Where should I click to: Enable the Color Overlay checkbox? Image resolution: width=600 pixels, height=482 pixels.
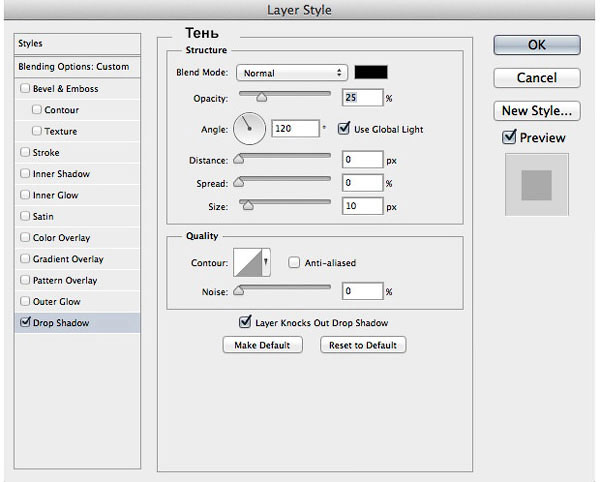pos(25,237)
